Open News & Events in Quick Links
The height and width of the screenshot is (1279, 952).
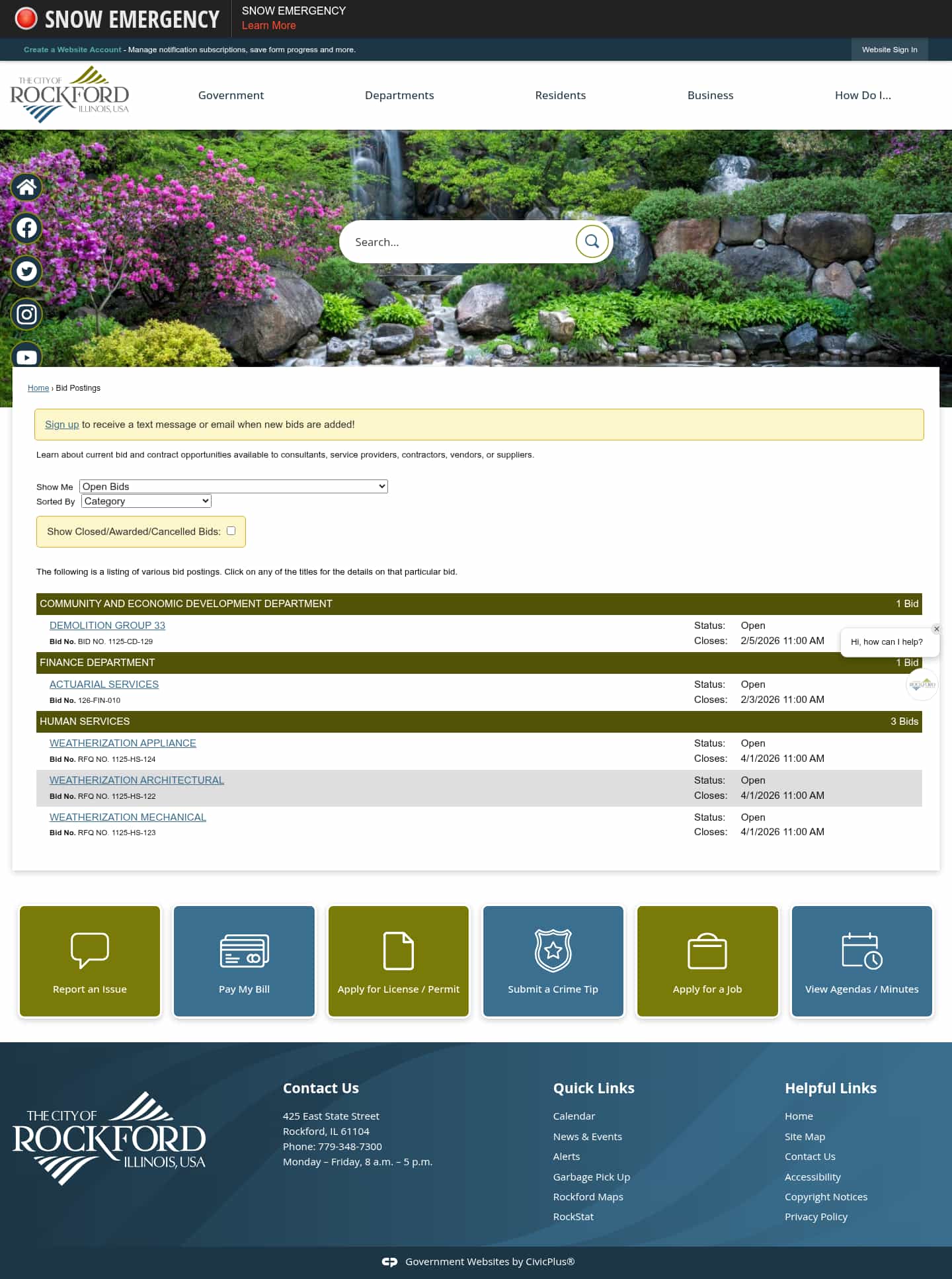pos(587,1137)
